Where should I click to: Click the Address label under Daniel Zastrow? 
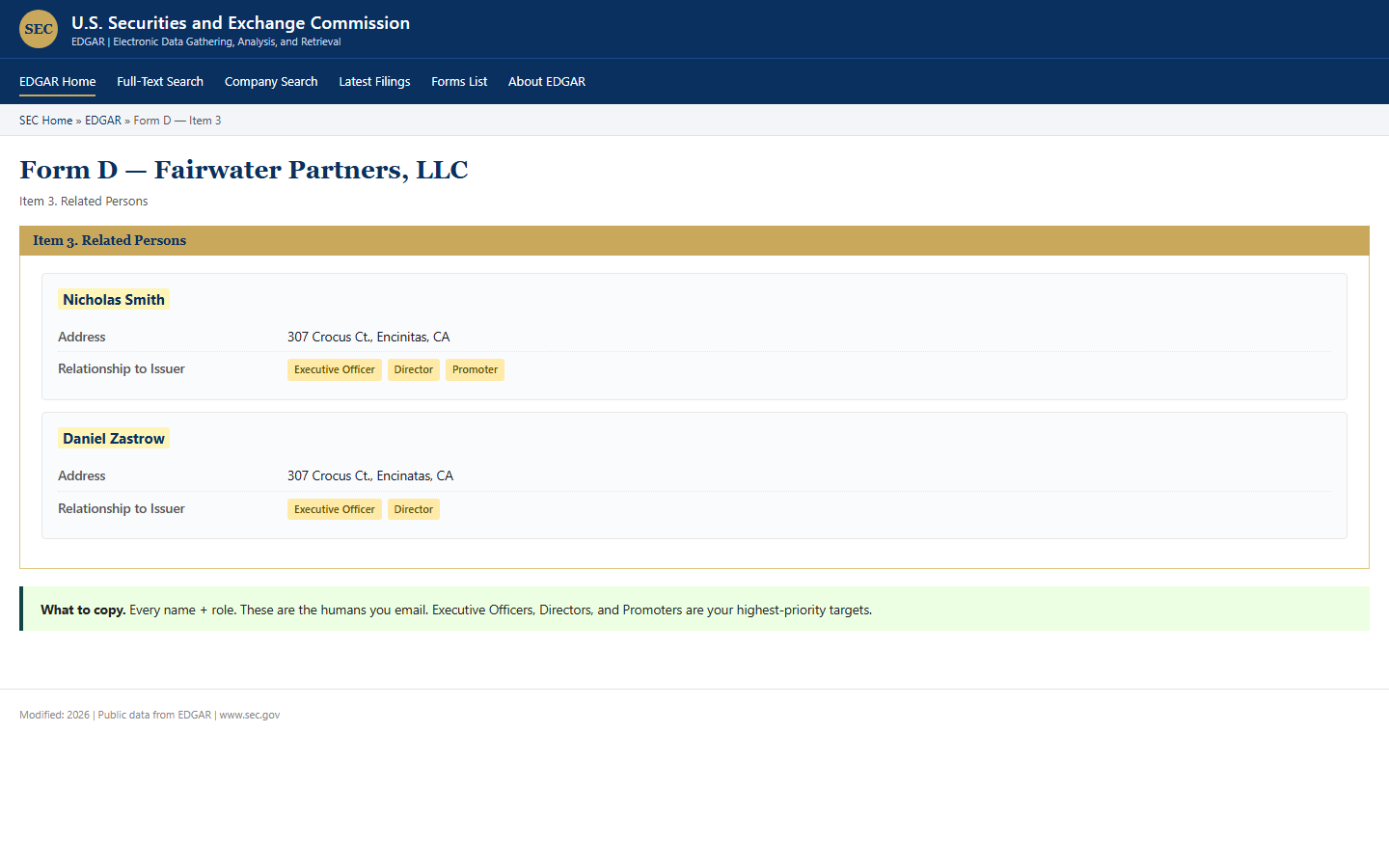click(82, 475)
